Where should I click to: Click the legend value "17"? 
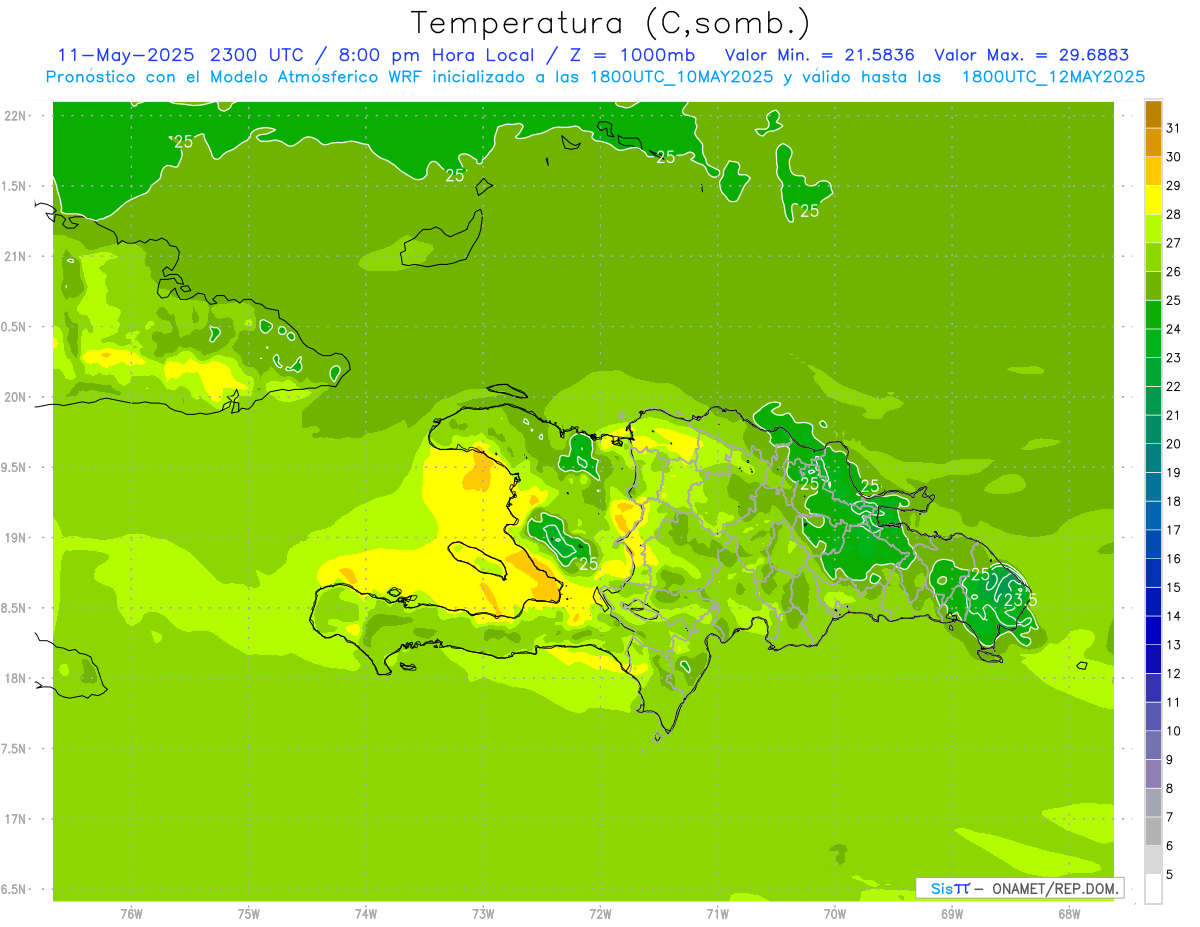tap(1173, 530)
